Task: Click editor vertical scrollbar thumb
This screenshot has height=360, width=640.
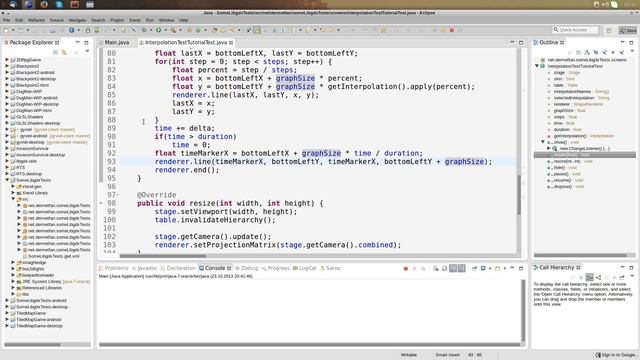Action: (x=519, y=195)
